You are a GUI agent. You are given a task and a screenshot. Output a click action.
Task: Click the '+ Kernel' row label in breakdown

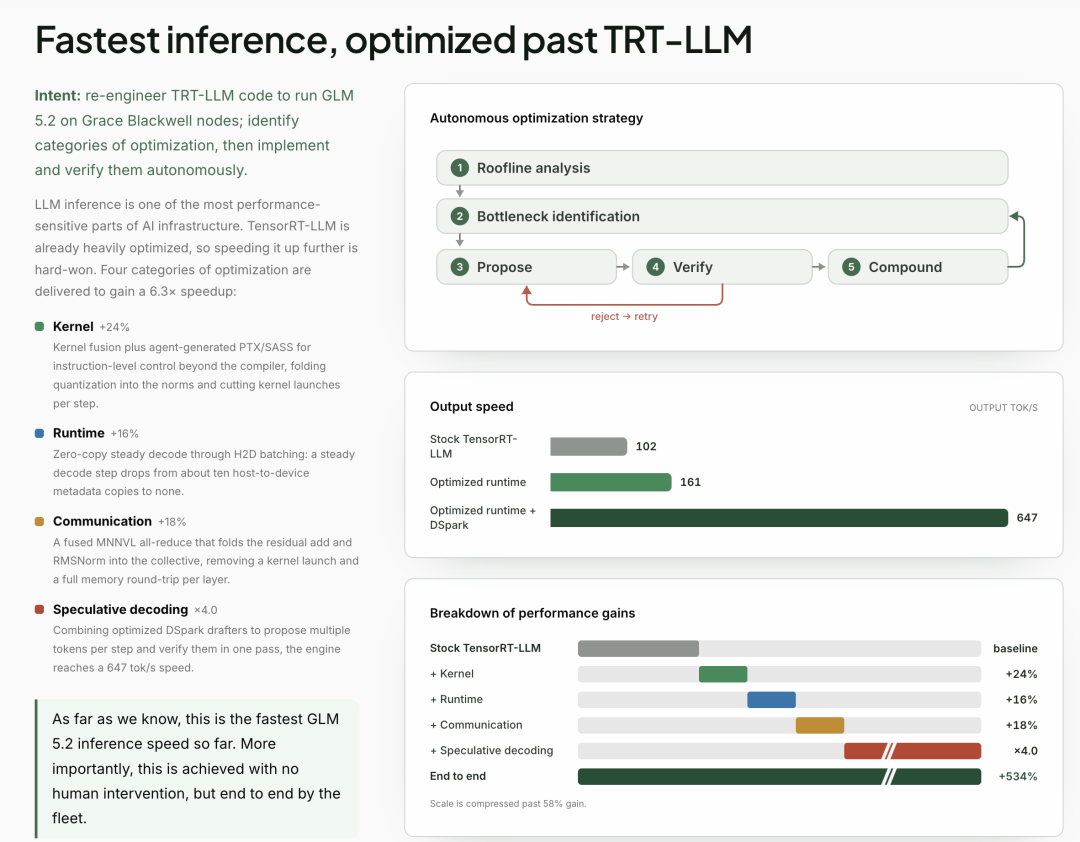point(452,674)
